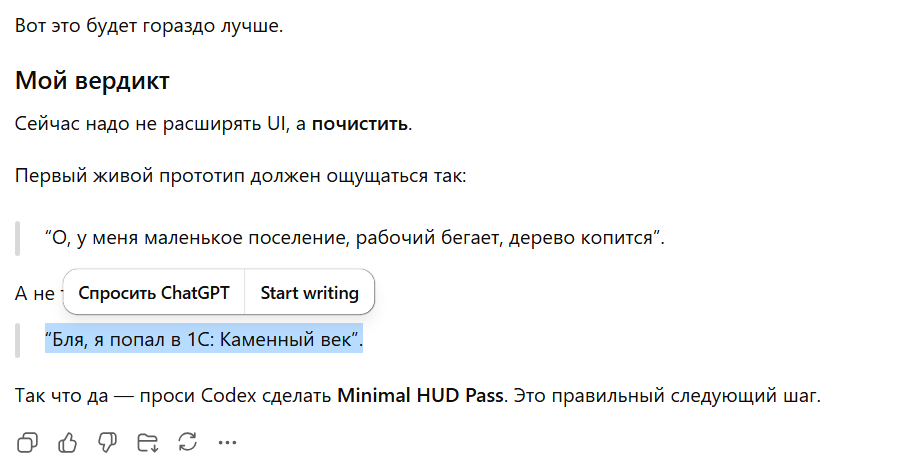Click the Мой вердикт heading
The image size is (917, 475).
point(92,80)
